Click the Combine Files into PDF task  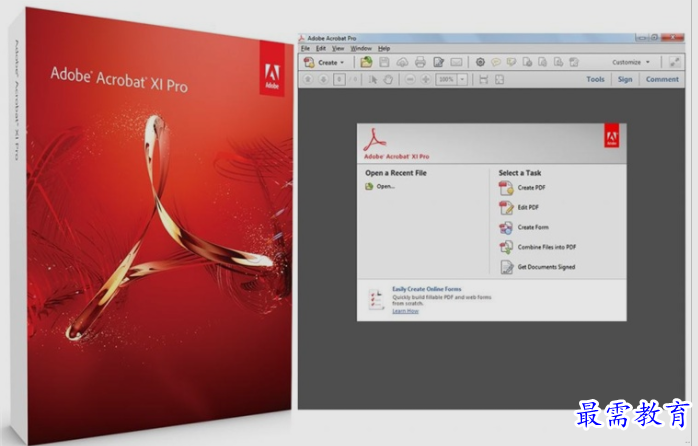pyautogui.click(x=538, y=247)
